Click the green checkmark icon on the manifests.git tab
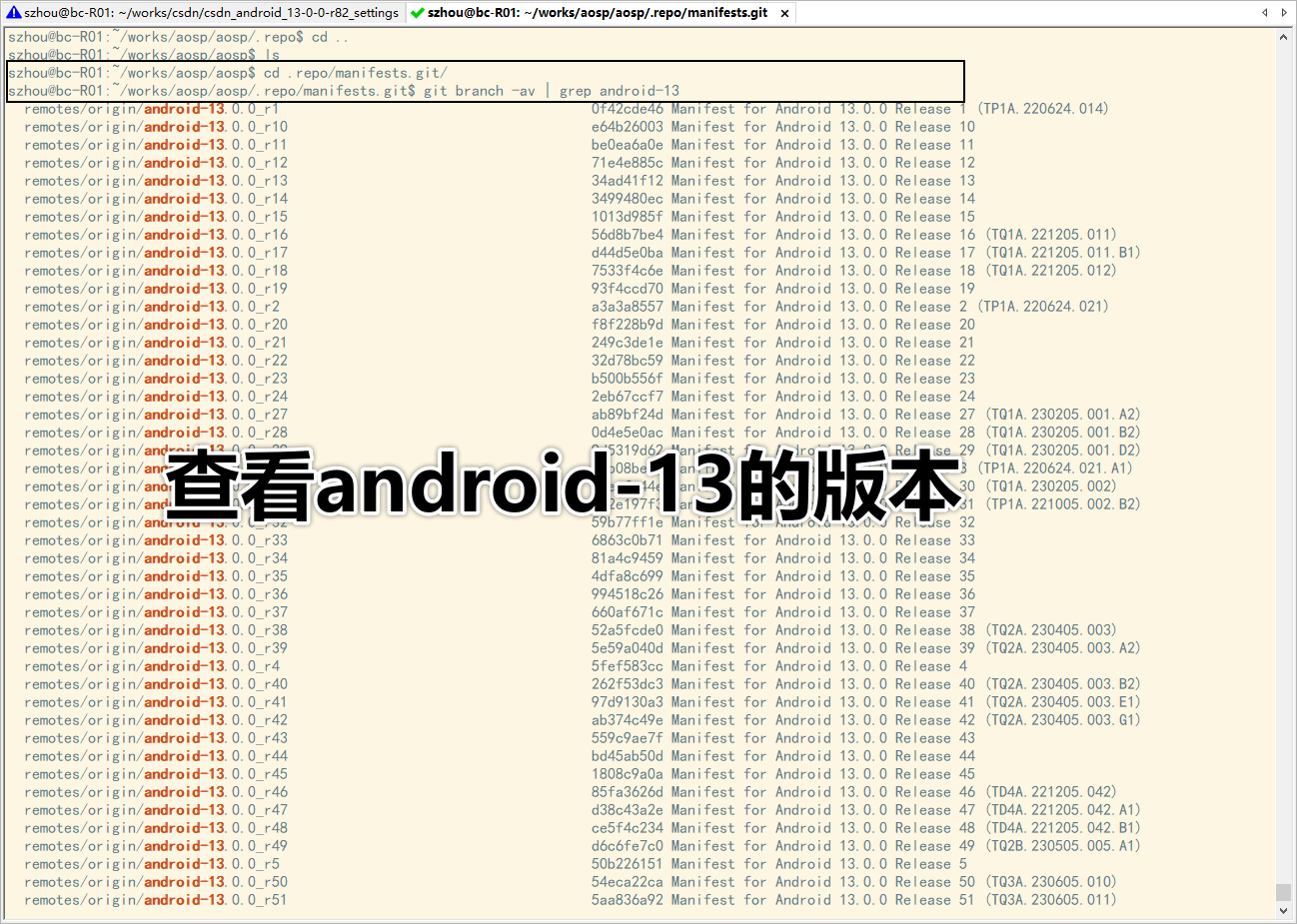The image size is (1297, 924). (x=418, y=14)
